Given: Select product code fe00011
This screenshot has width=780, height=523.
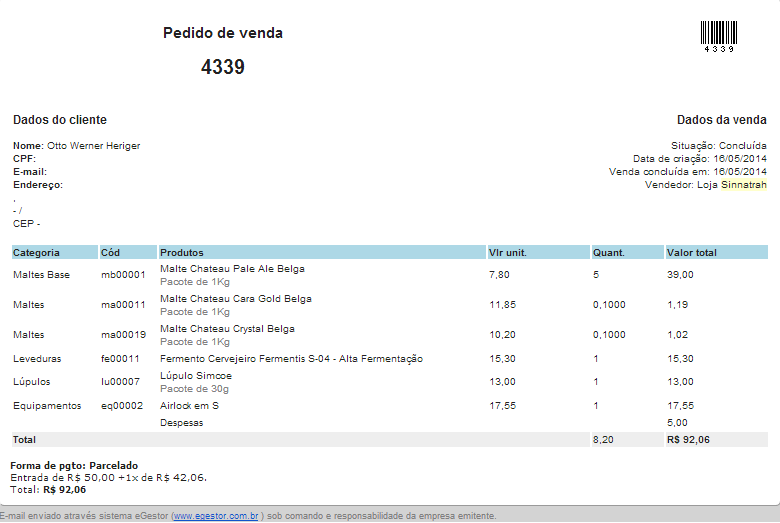Looking at the screenshot, I should coord(120,359).
